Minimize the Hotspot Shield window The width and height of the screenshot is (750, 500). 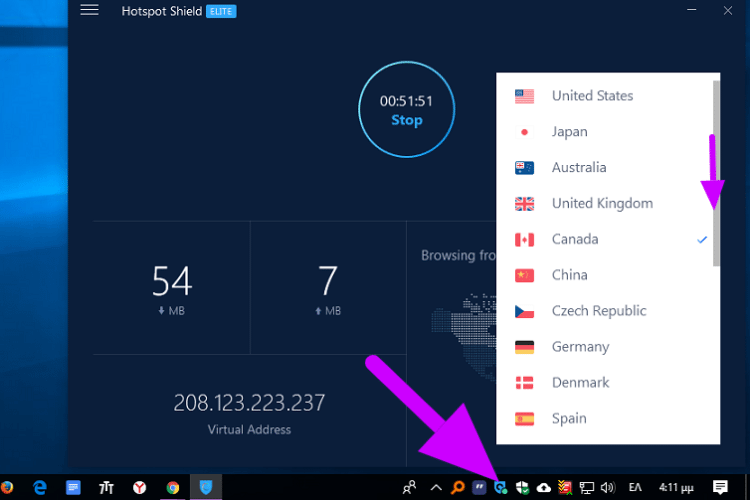click(692, 10)
